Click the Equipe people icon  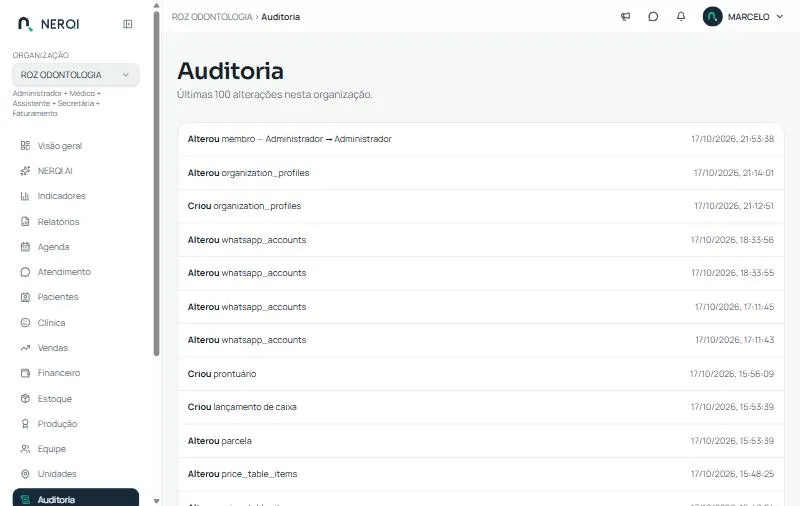tap(25, 449)
